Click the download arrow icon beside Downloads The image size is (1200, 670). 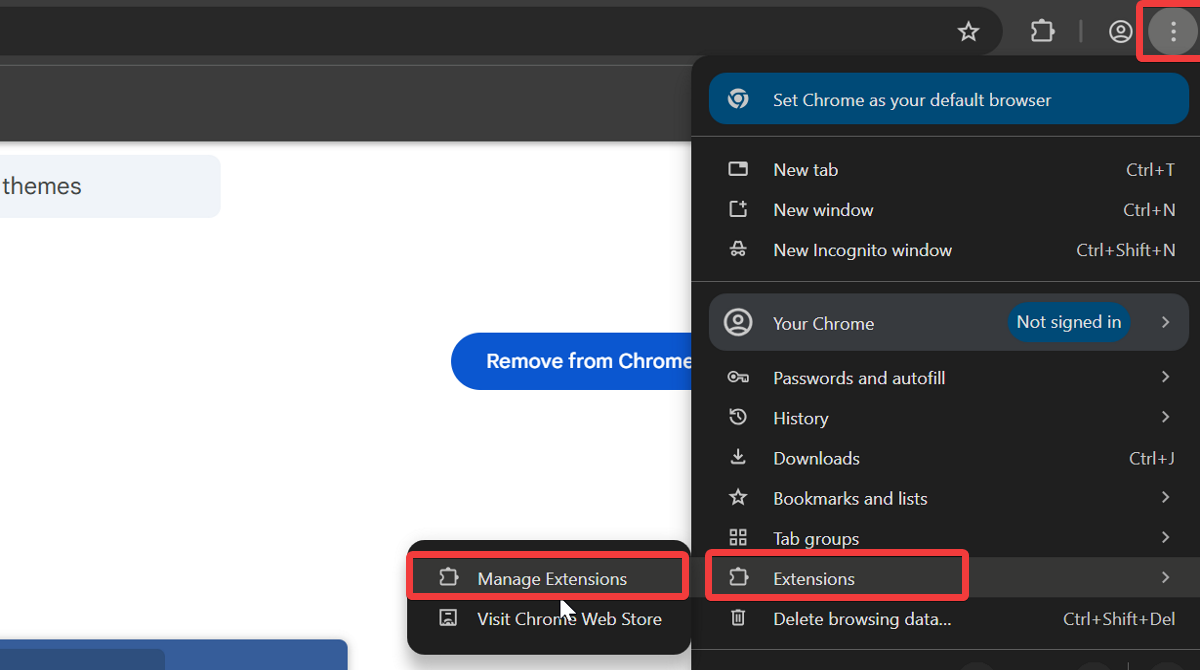tap(738, 457)
